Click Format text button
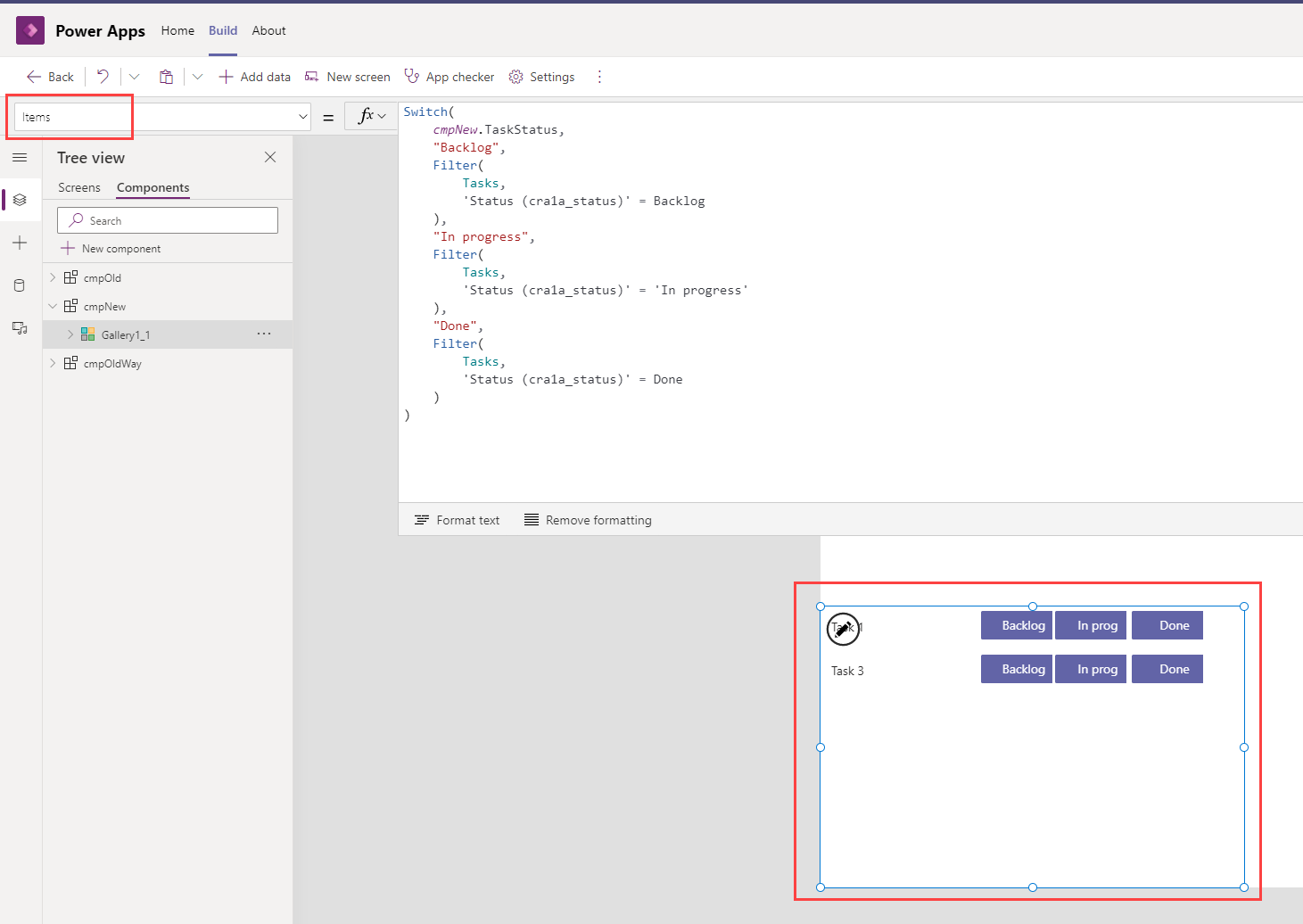This screenshot has width=1303, height=924. pyautogui.click(x=457, y=520)
